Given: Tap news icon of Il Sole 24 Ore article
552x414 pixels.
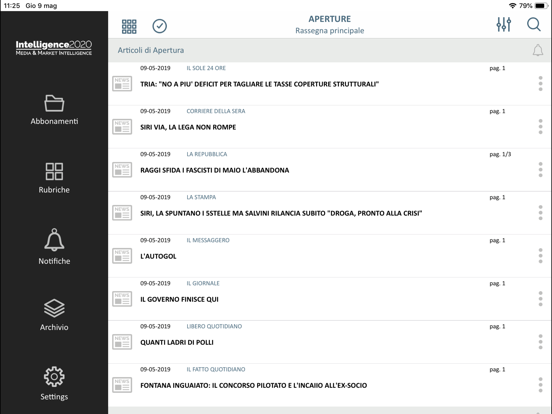Looking at the screenshot, I should pyautogui.click(x=122, y=84).
